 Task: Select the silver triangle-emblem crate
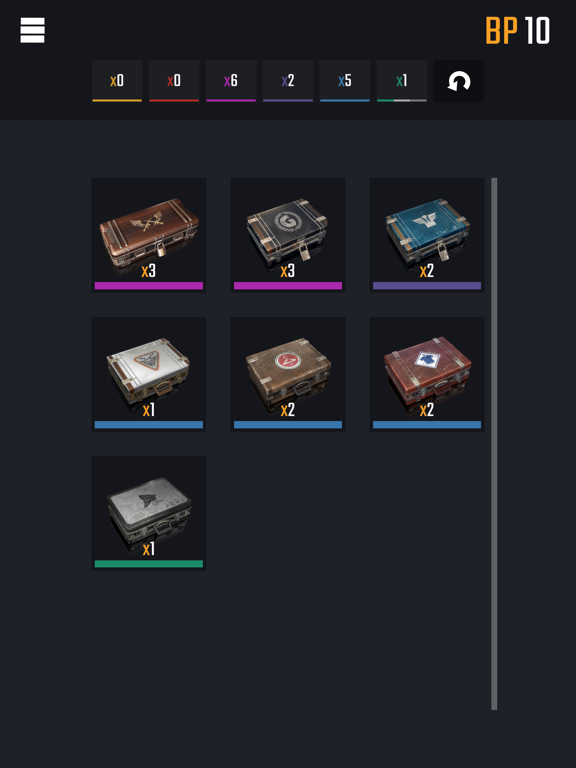pos(149,374)
